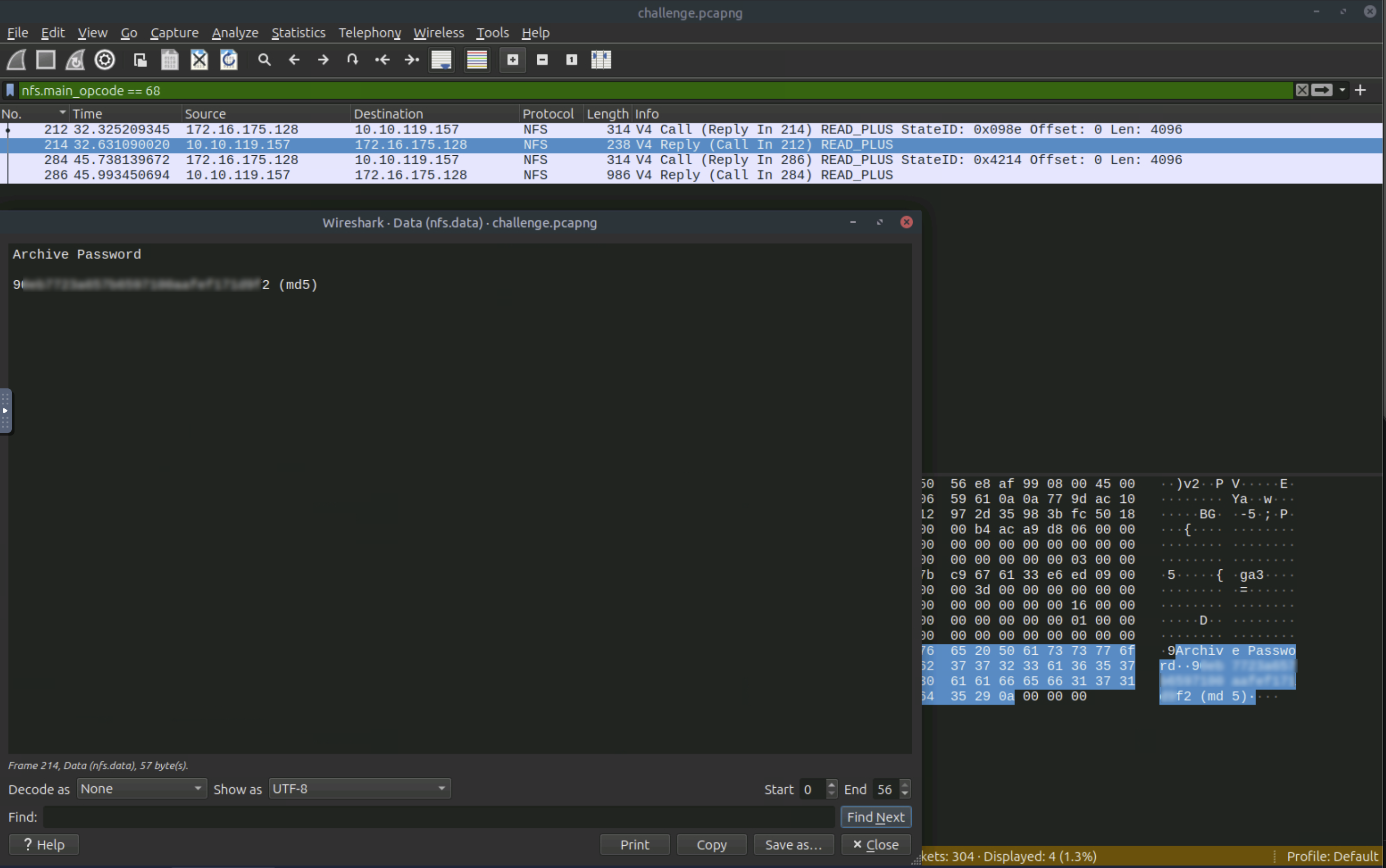Go forward in packet history arrow

tap(323, 60)
